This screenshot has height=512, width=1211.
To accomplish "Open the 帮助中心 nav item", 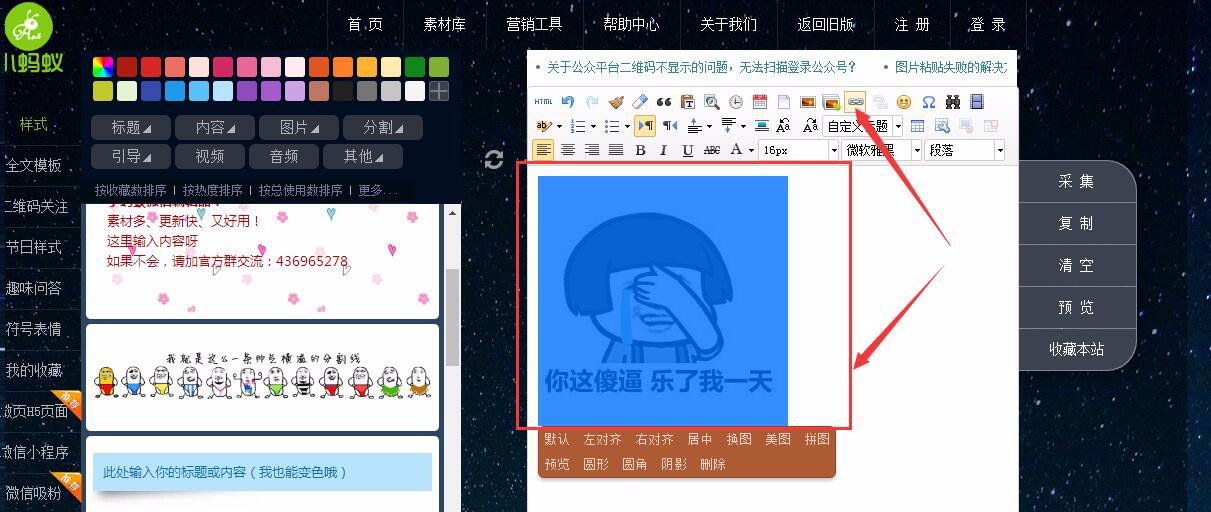I will click(x=631, y=25).
